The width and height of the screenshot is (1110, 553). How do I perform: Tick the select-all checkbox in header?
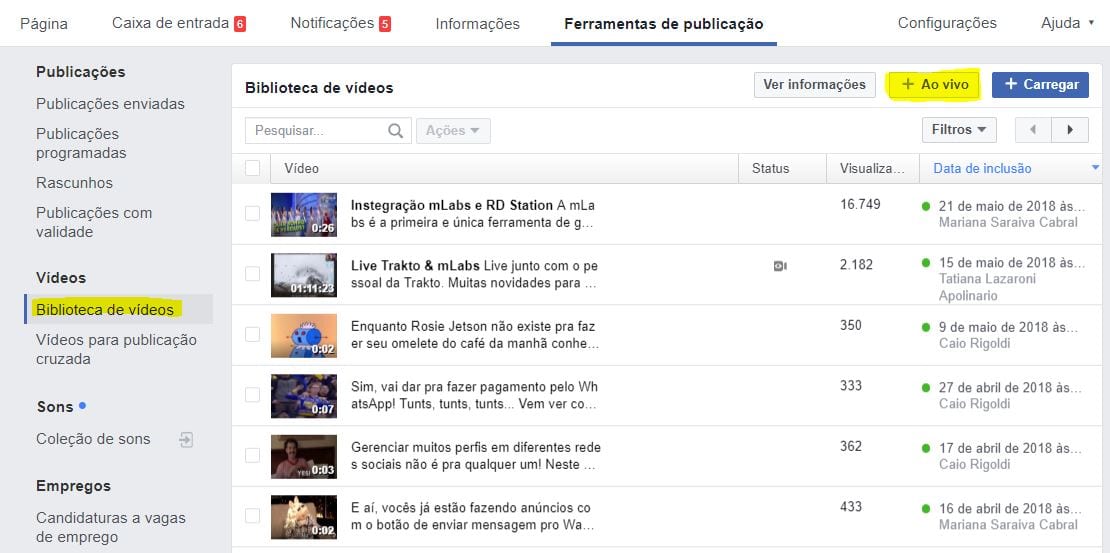coord(252,168)
